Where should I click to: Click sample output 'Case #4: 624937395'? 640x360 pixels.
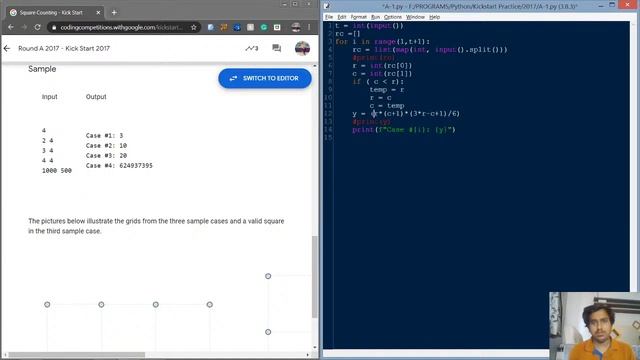click(119, 166)
